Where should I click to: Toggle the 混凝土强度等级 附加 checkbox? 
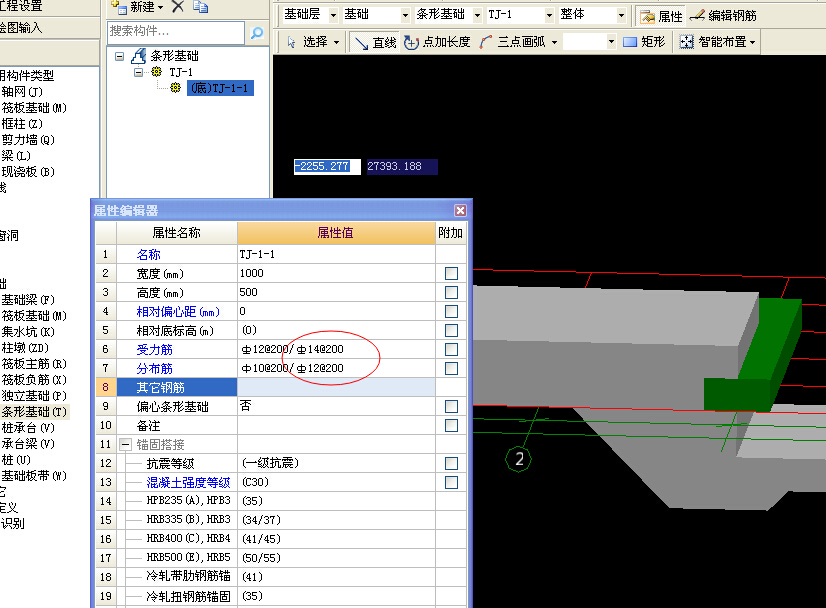point(451,482)
